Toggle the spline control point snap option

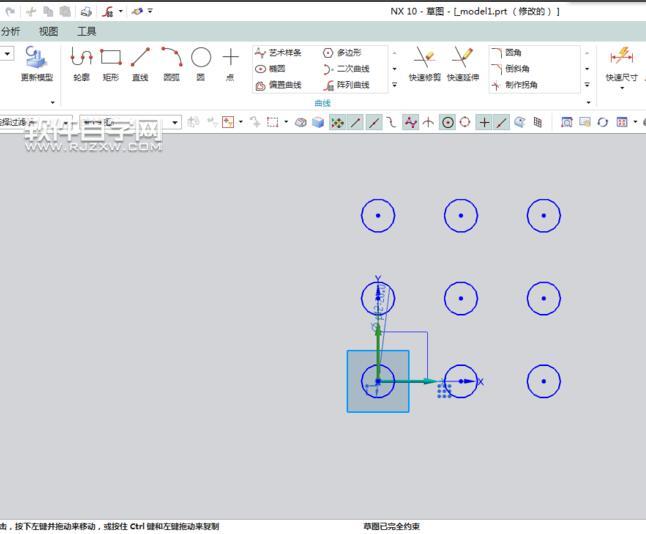tap(410, 122)
